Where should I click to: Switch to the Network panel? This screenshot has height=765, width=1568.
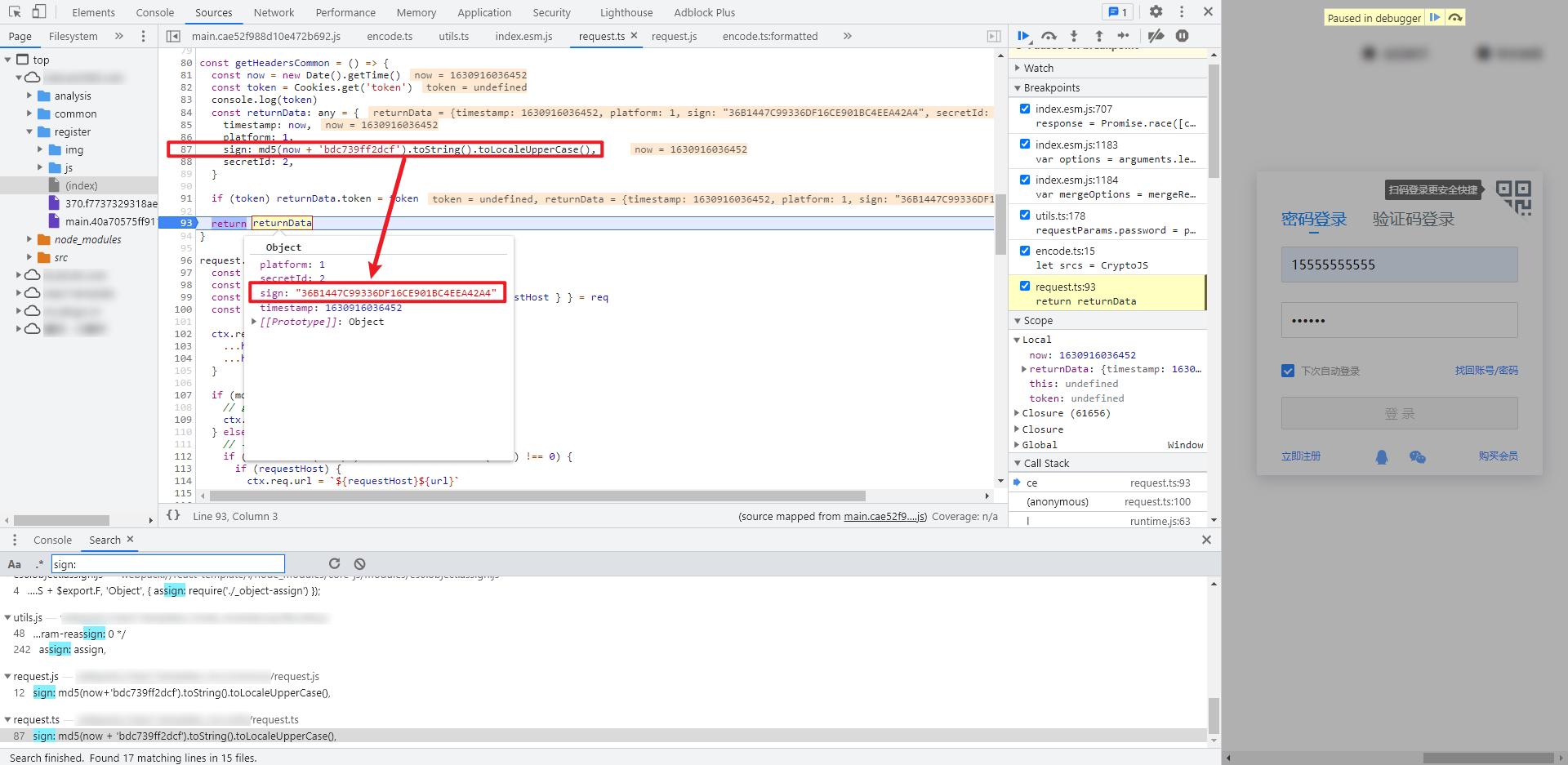point(274,12)
